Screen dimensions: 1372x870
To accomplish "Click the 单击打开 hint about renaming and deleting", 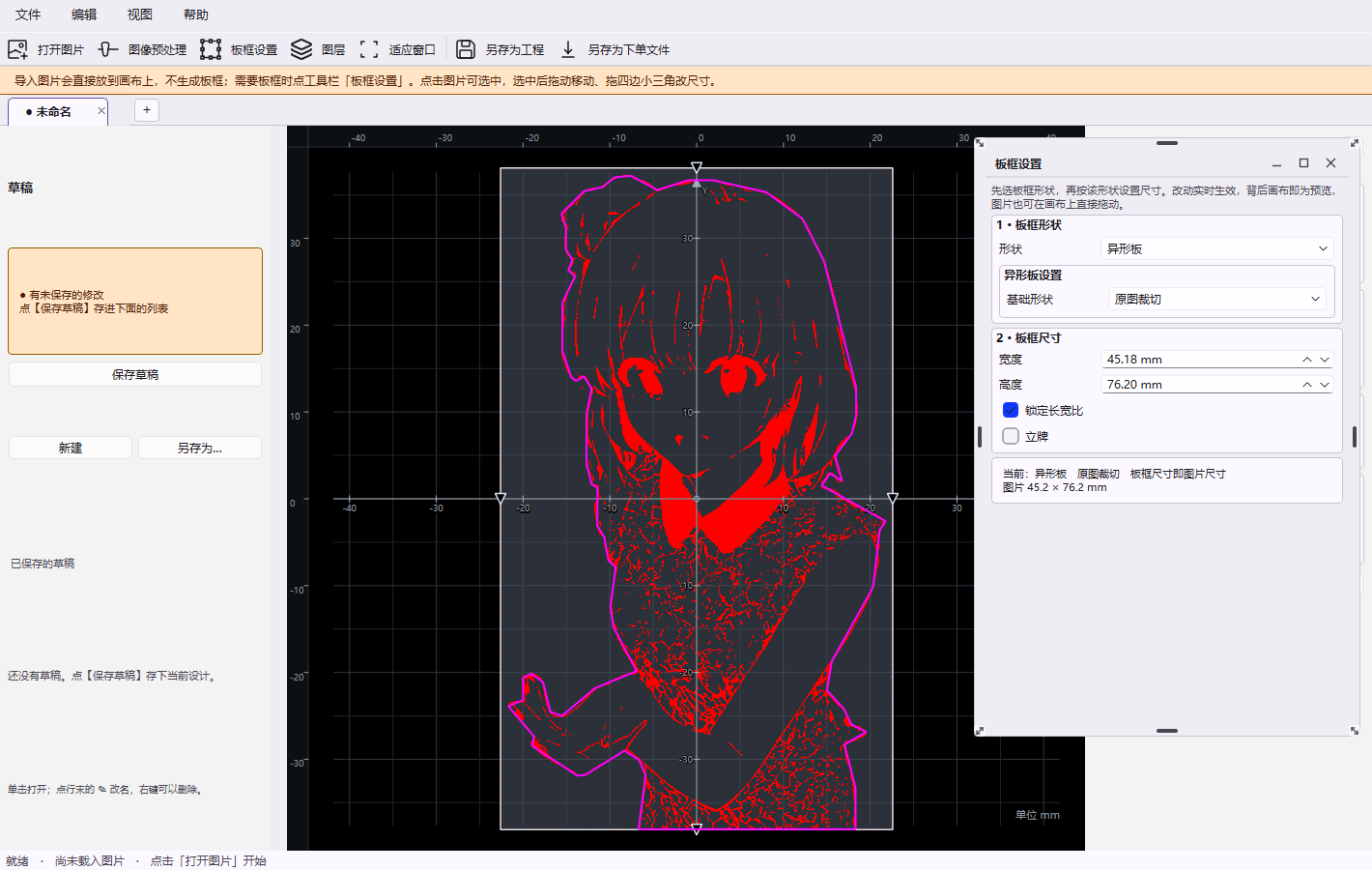I will coord(105,790).
